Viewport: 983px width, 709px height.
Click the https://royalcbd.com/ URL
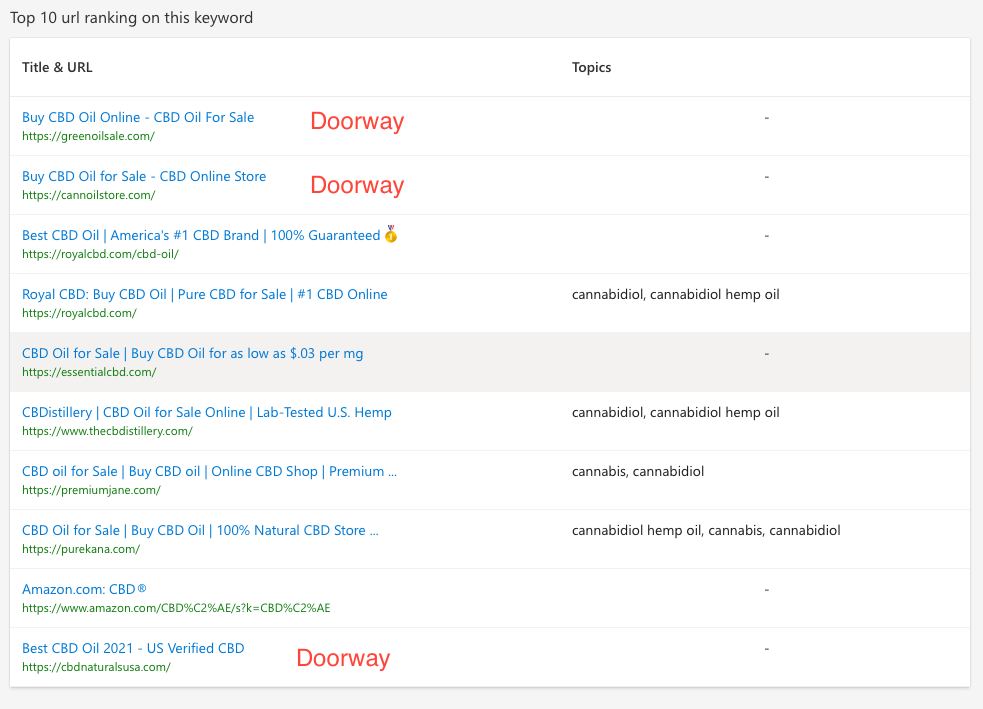point(79,313)
